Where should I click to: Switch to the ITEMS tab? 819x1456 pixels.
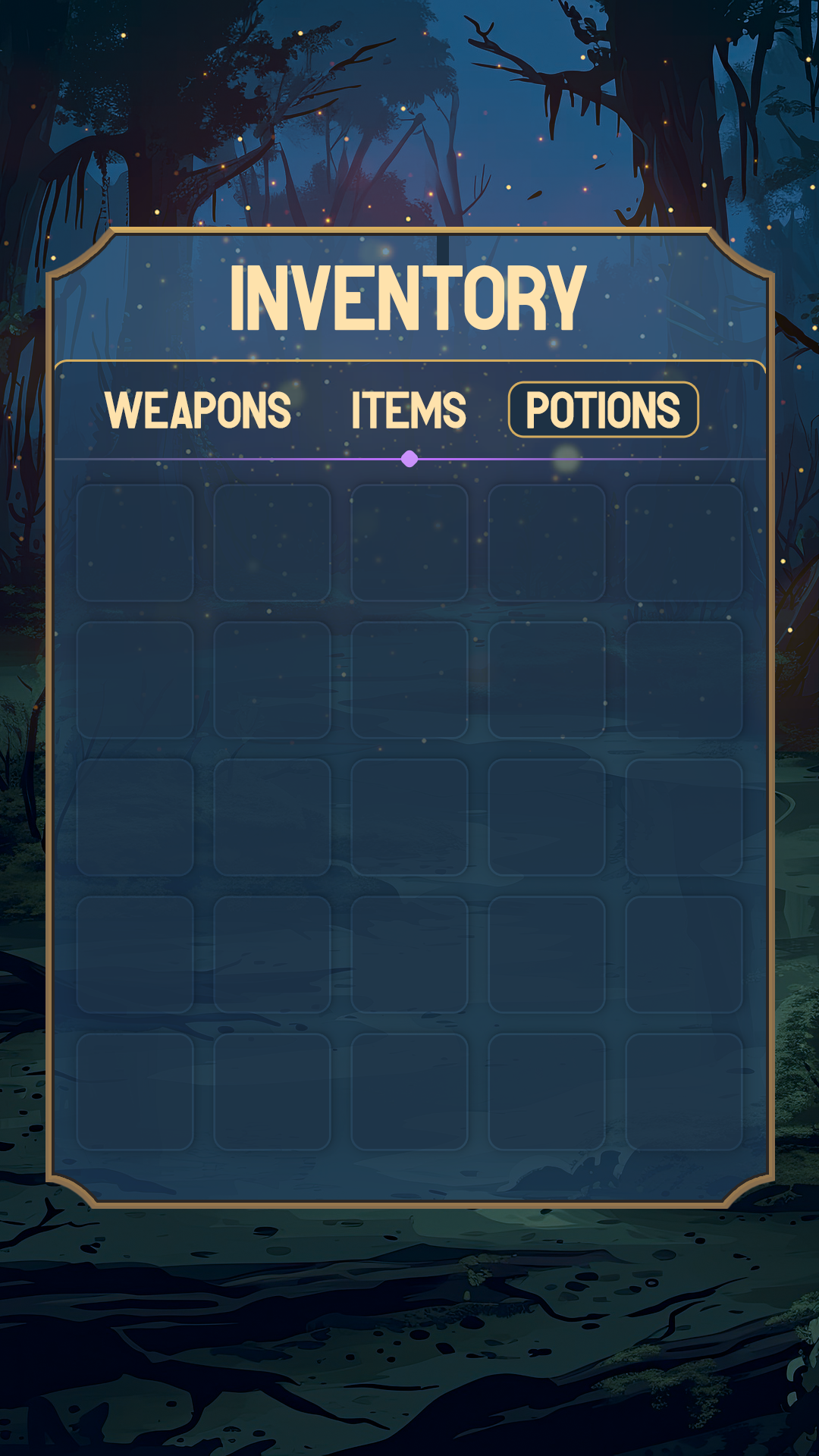pos(409,410)
